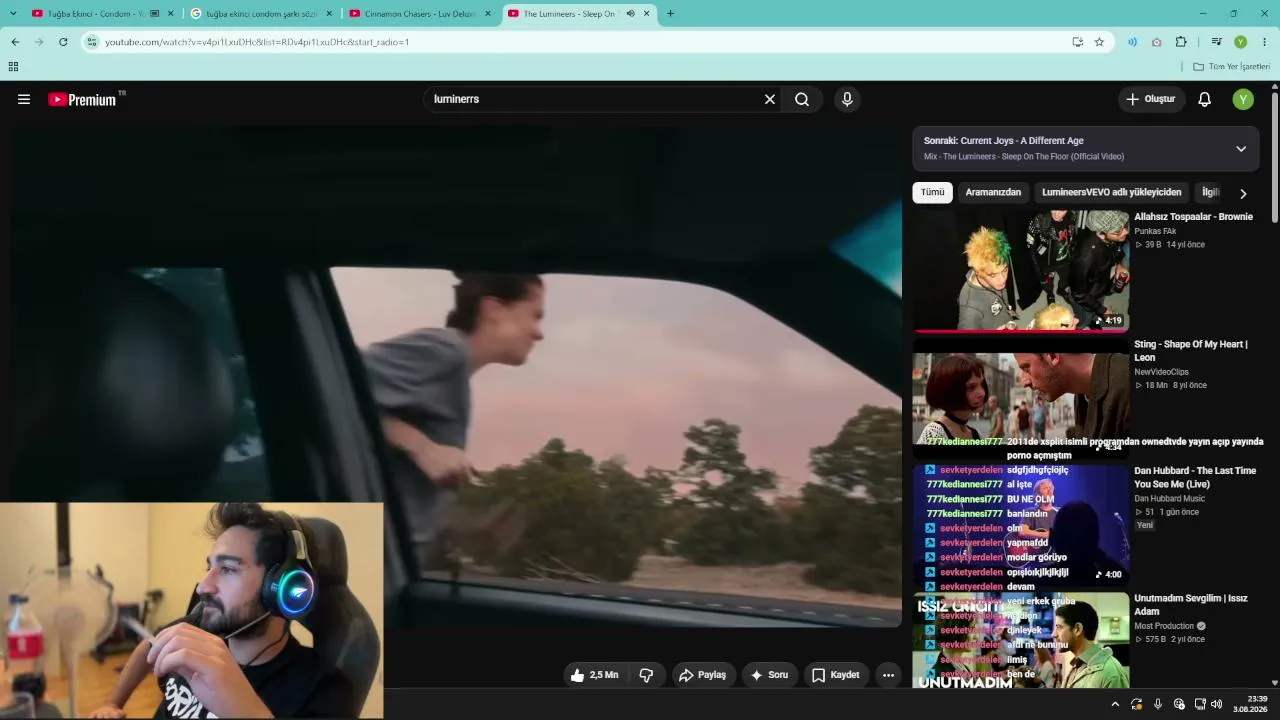Switch to Cinnamon Chasers - Luv Deluxe tab
The height and width of the screenshot is (720, 1280).
tap(420, 13)
